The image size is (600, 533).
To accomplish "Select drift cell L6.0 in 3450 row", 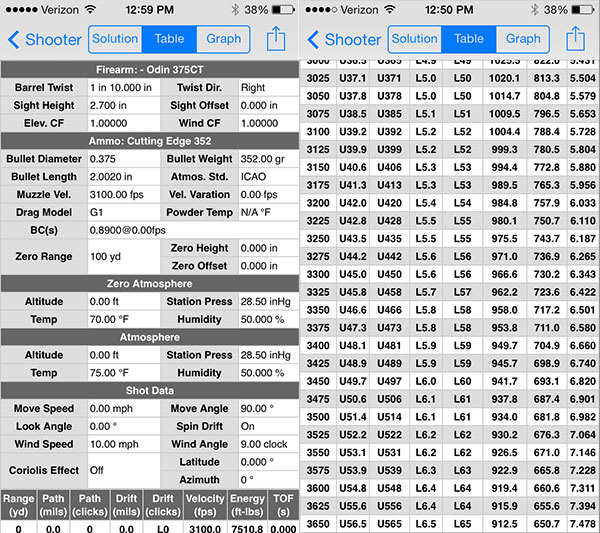I will [x=426, y=381].
